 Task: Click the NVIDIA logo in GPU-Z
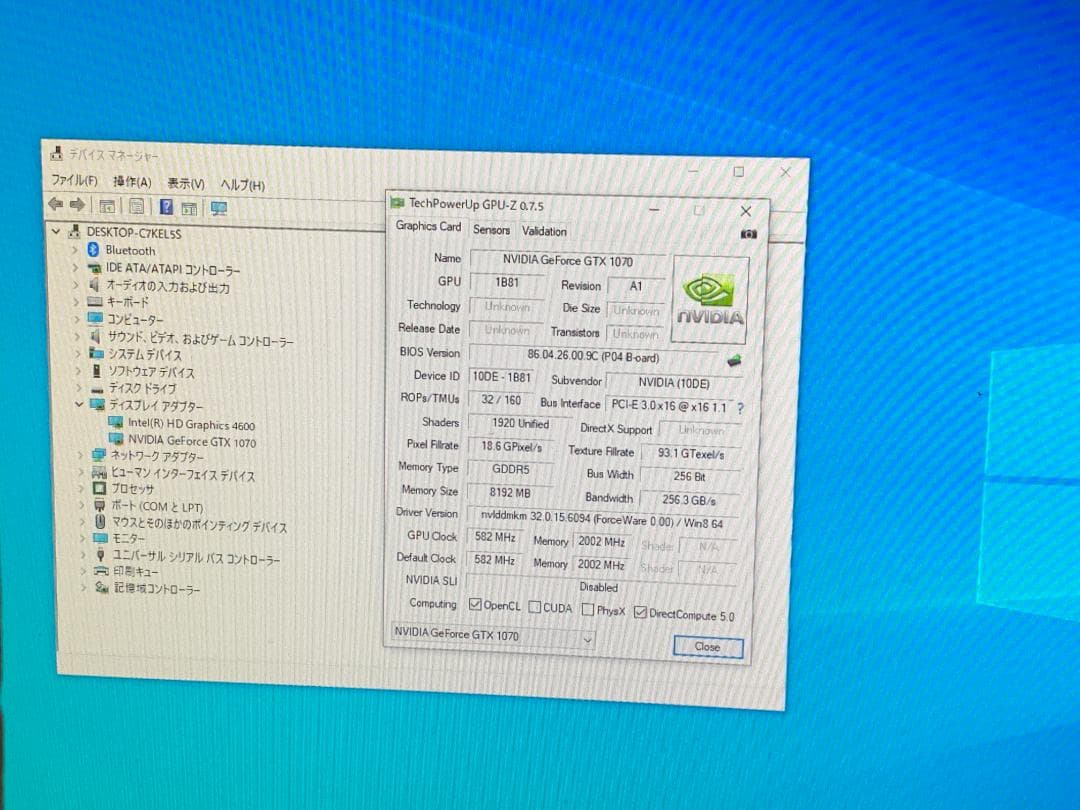coord(710,300)
